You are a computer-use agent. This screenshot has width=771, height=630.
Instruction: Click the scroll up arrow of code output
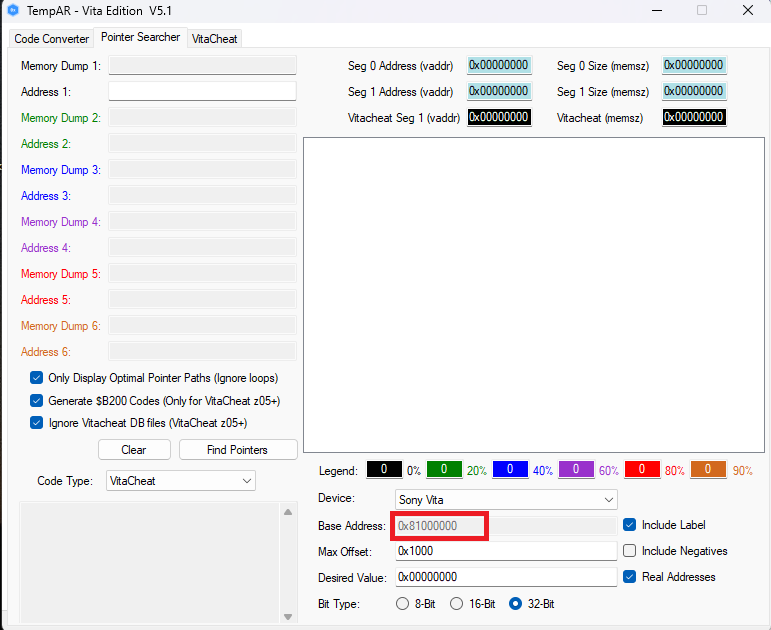coord(288,512)
